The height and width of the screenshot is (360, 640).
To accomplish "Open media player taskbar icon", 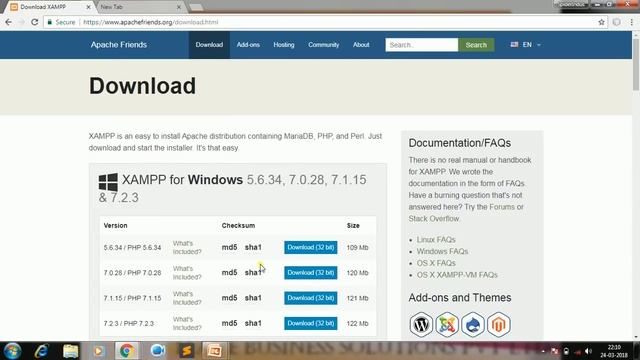I will 98,351.
